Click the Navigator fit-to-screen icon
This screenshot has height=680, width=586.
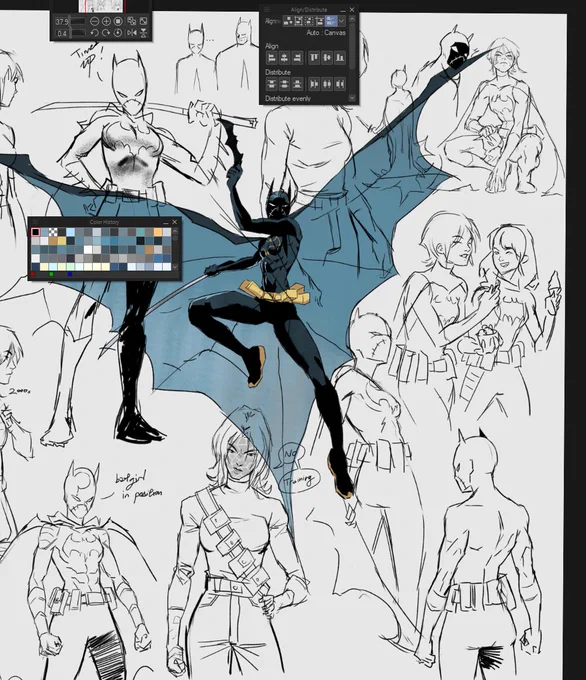click(x=143, y=21)
